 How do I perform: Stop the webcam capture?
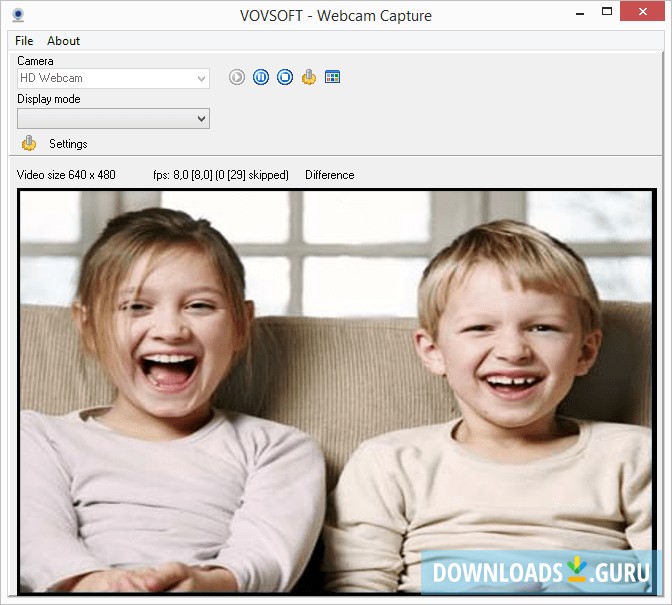pos(285,77)
